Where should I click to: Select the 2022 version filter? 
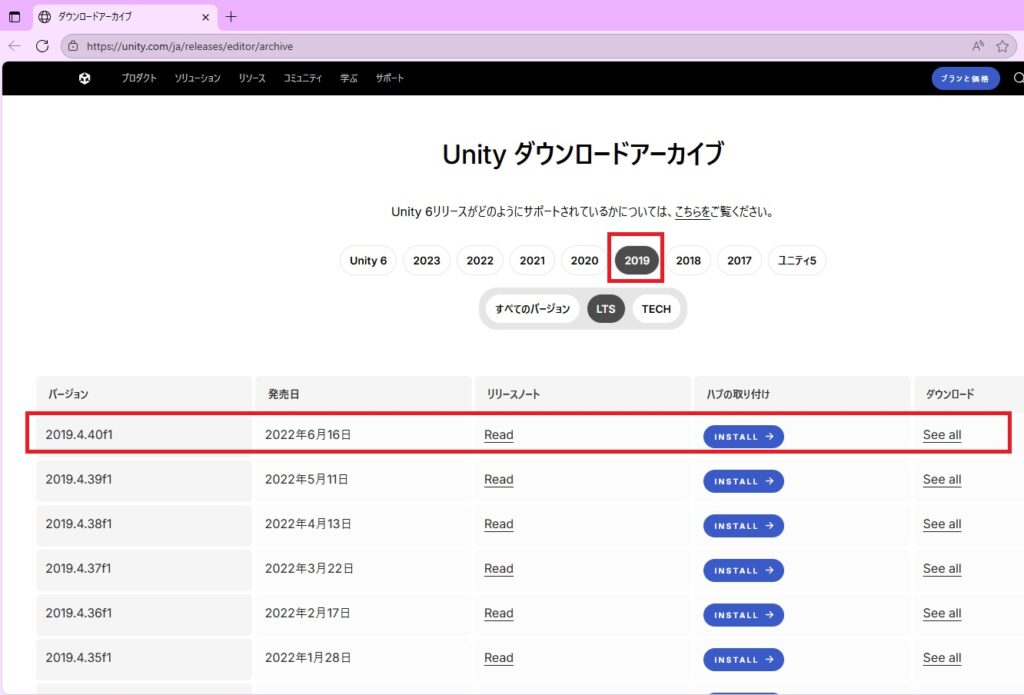point(480,260)
